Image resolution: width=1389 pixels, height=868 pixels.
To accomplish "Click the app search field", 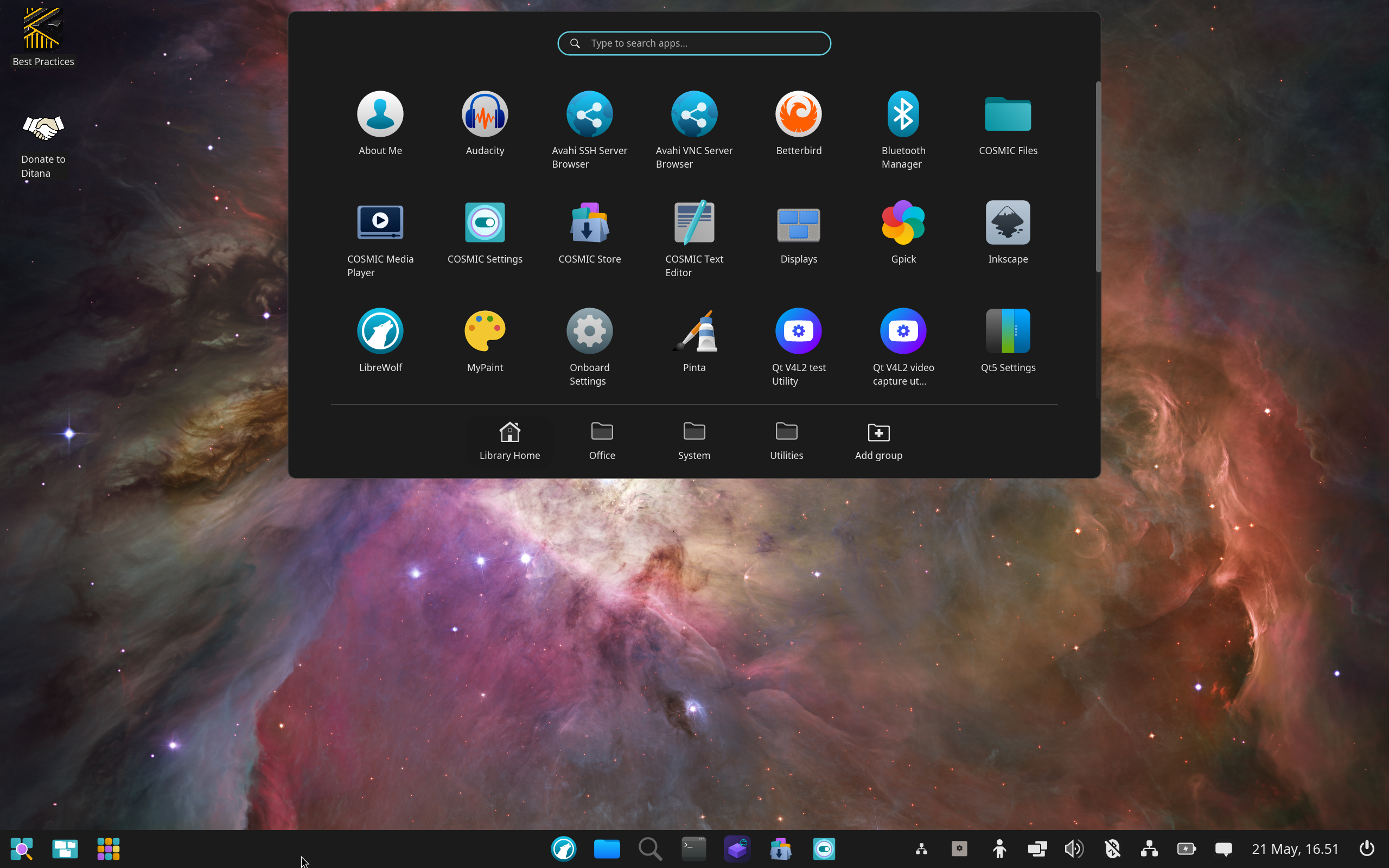I will [694, 43].
